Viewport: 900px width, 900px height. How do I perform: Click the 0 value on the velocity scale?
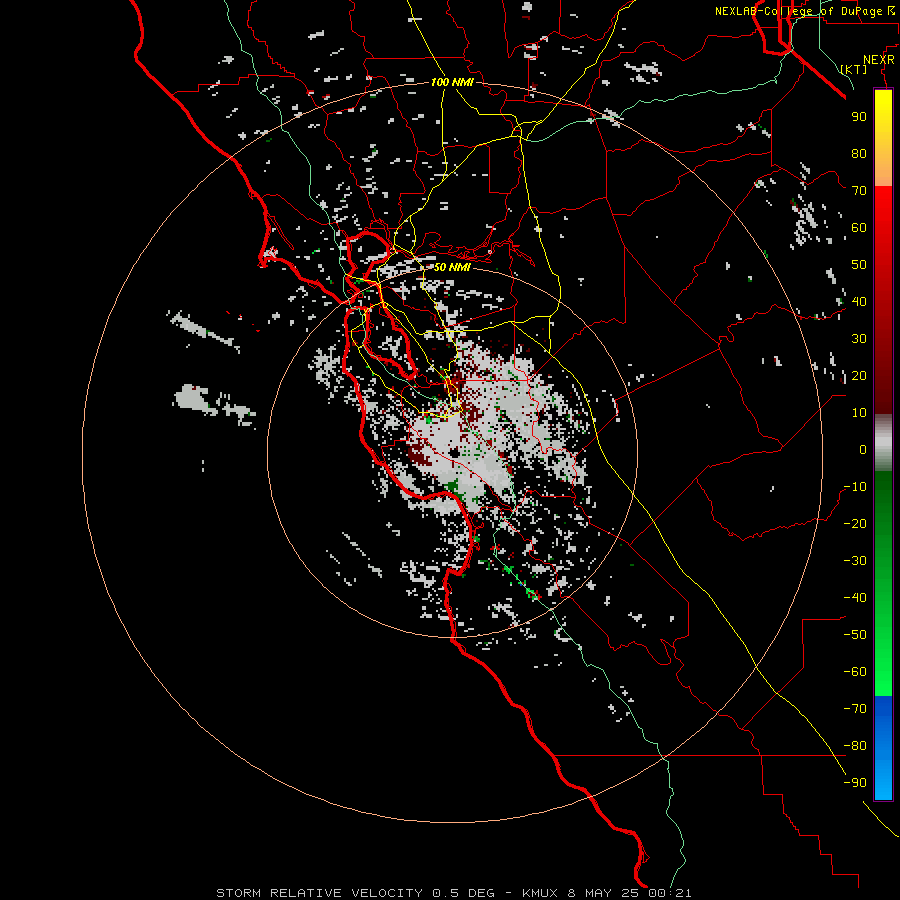(x=863, y=449)
